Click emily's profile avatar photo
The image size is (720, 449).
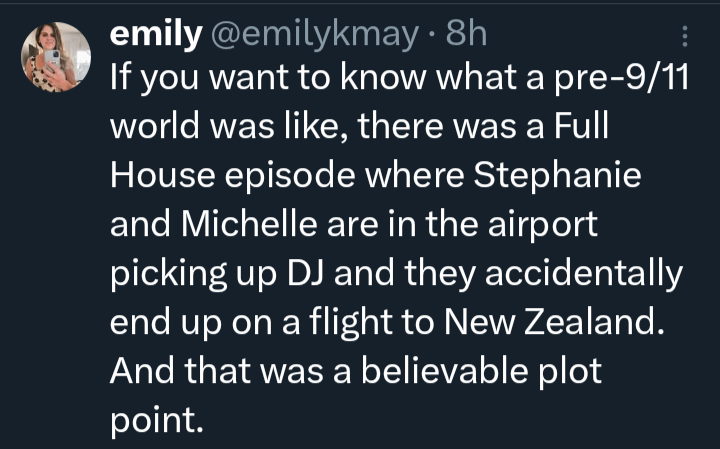tap(56, 56)
